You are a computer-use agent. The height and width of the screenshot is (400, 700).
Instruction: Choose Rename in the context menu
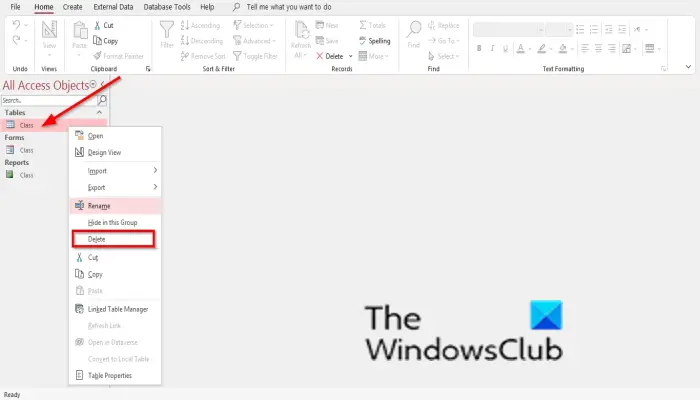tap(115, 206)
